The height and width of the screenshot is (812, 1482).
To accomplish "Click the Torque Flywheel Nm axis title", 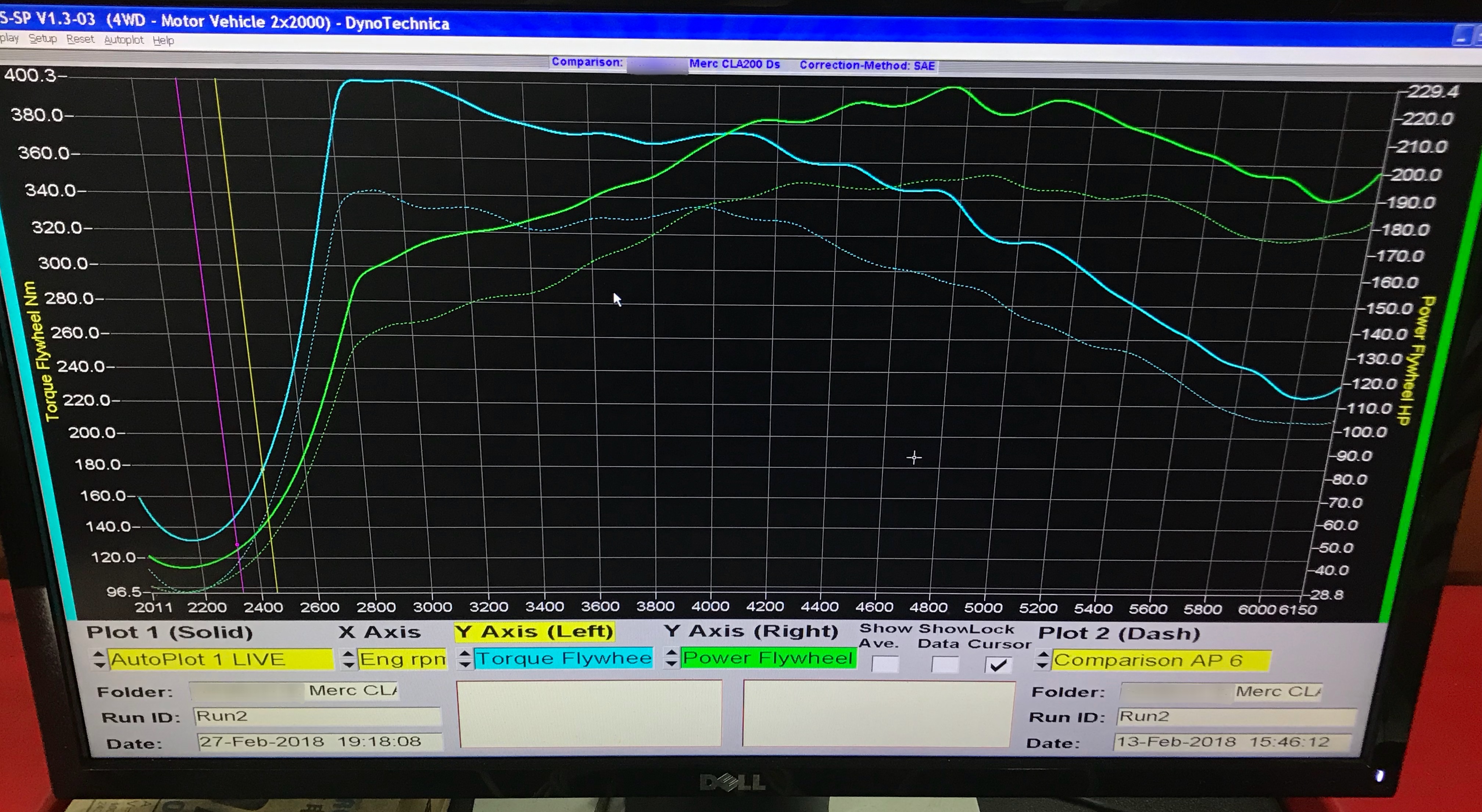I will pyautogui.click(x=42, y=351).
